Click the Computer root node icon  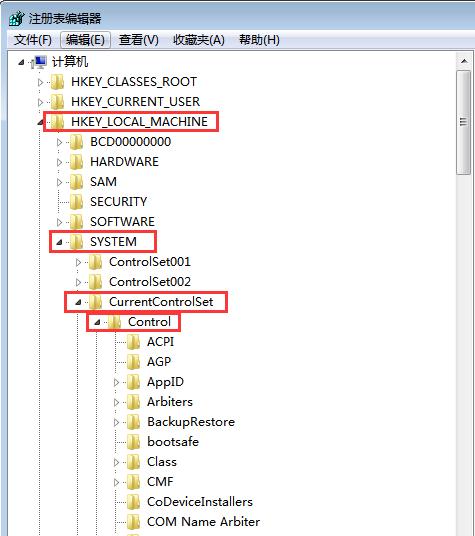tap(39, 62)
